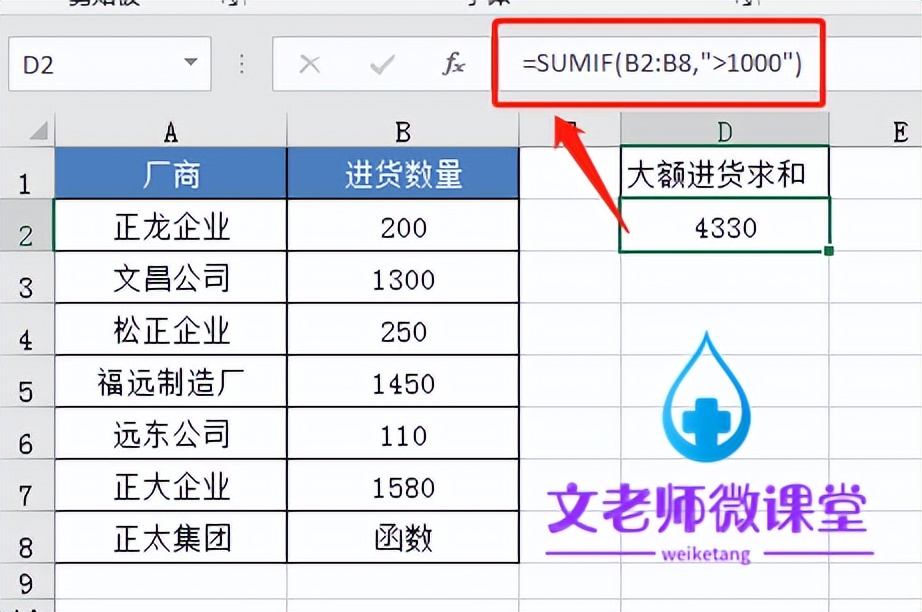The image size is (922, 612).
Task: Select cell D2 showing 4330
Action: click(x=724, y=226)
